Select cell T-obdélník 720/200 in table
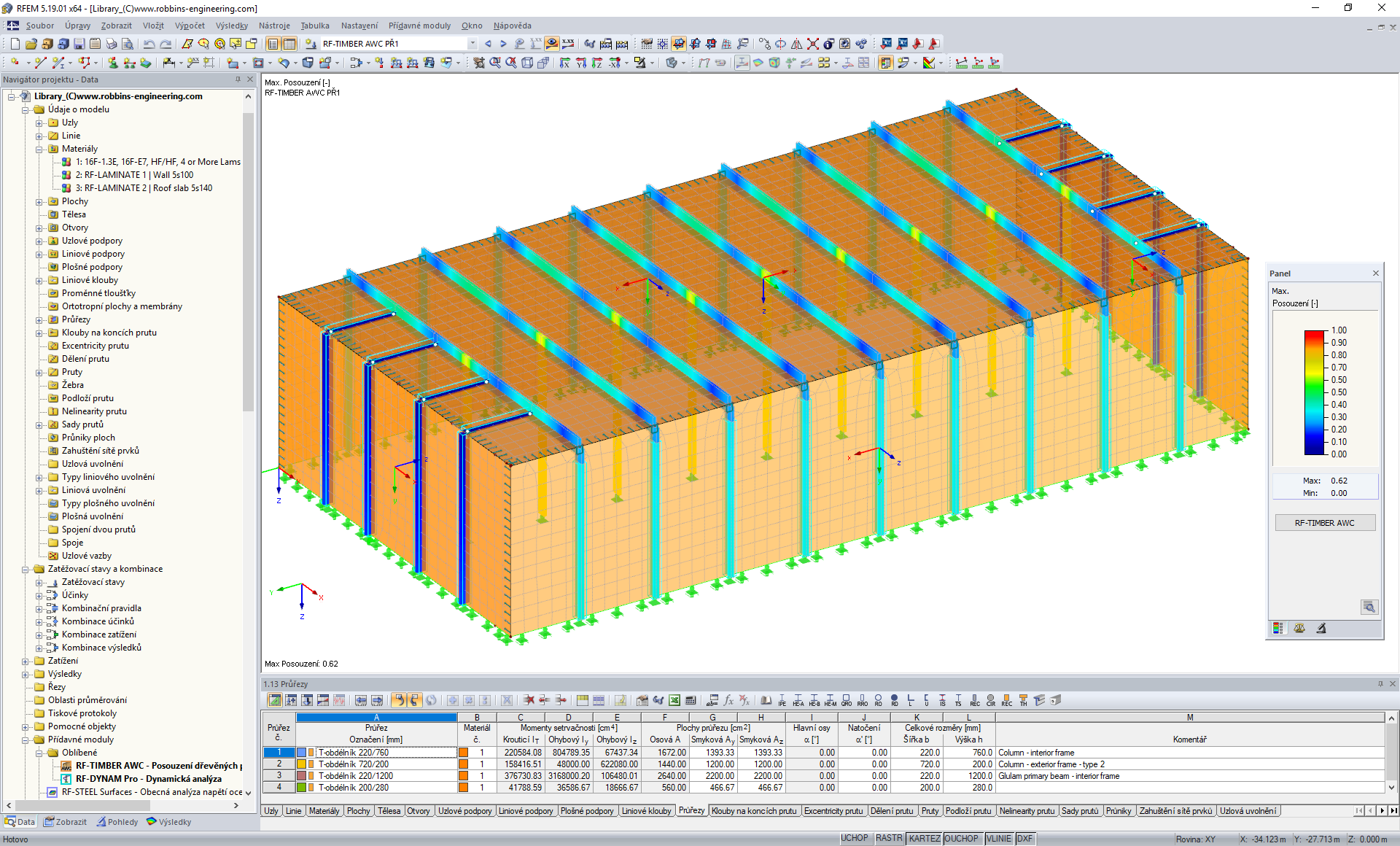The image size is (1400, 846). (x=354, y=764)
